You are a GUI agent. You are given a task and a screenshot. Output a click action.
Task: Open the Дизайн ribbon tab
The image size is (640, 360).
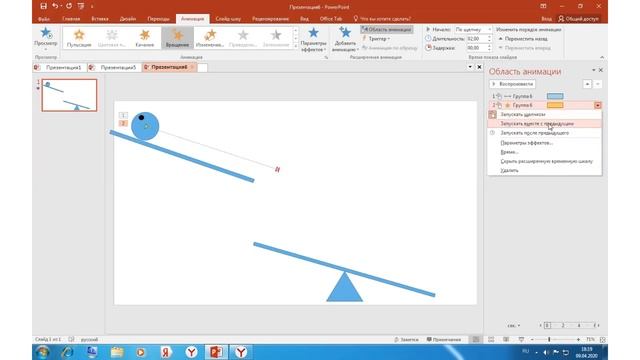coord(128,19)
